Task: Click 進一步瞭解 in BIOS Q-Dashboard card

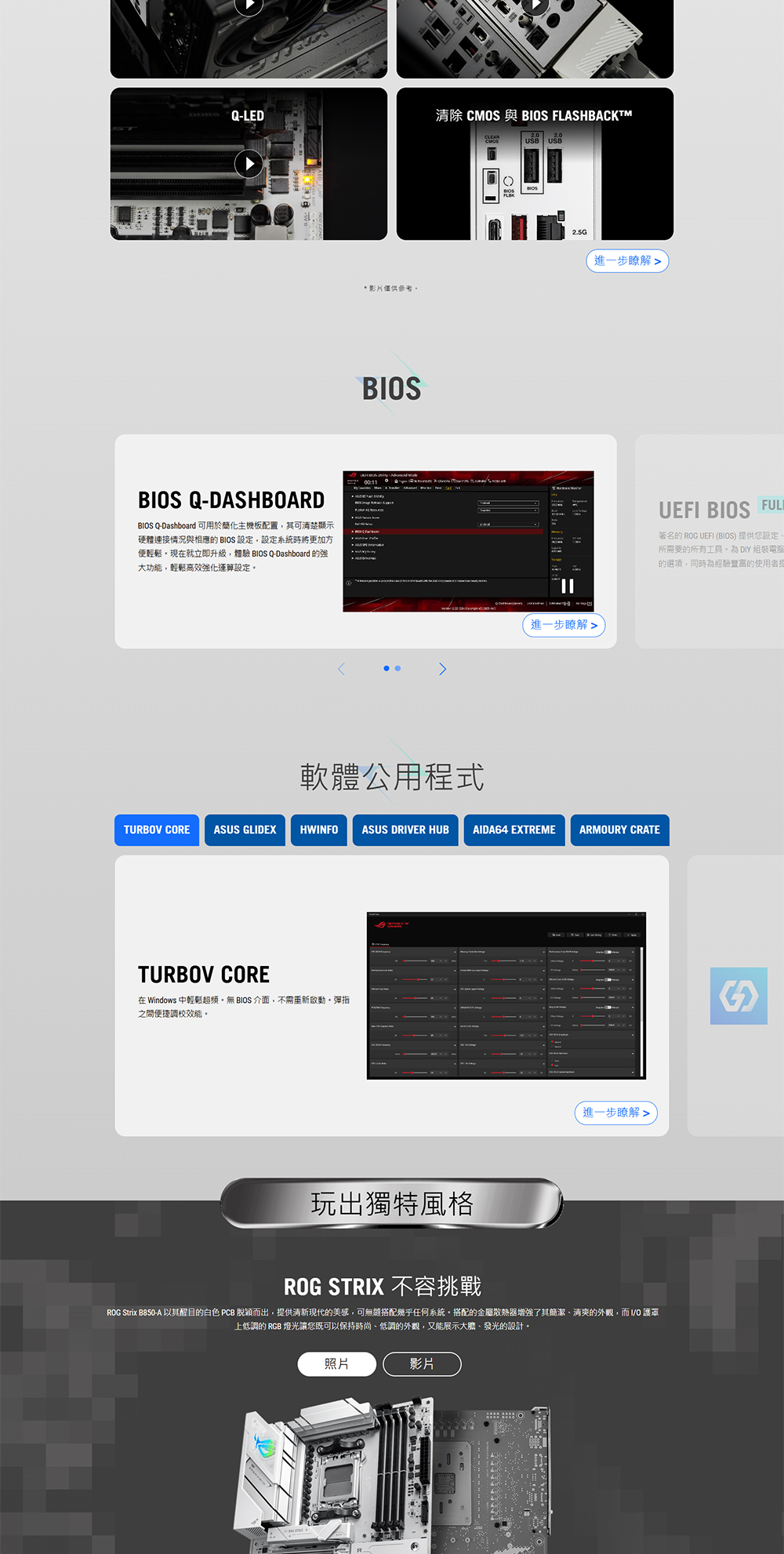Action: [564, 625]
